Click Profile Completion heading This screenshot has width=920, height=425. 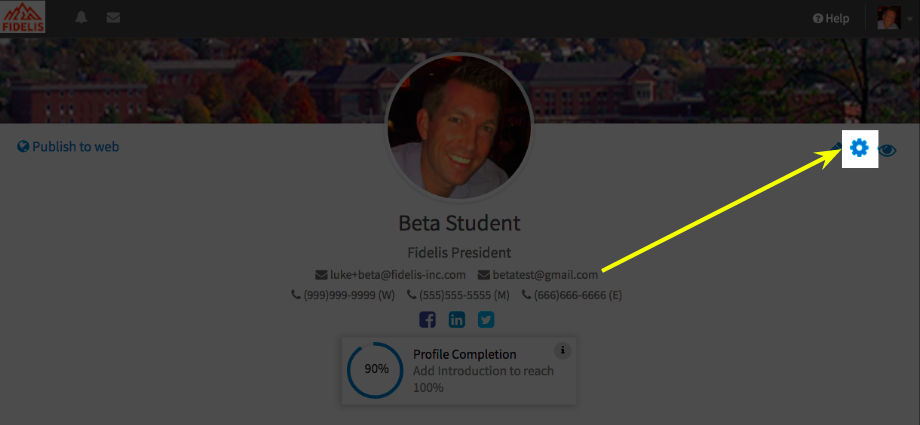tap(465, 355)
